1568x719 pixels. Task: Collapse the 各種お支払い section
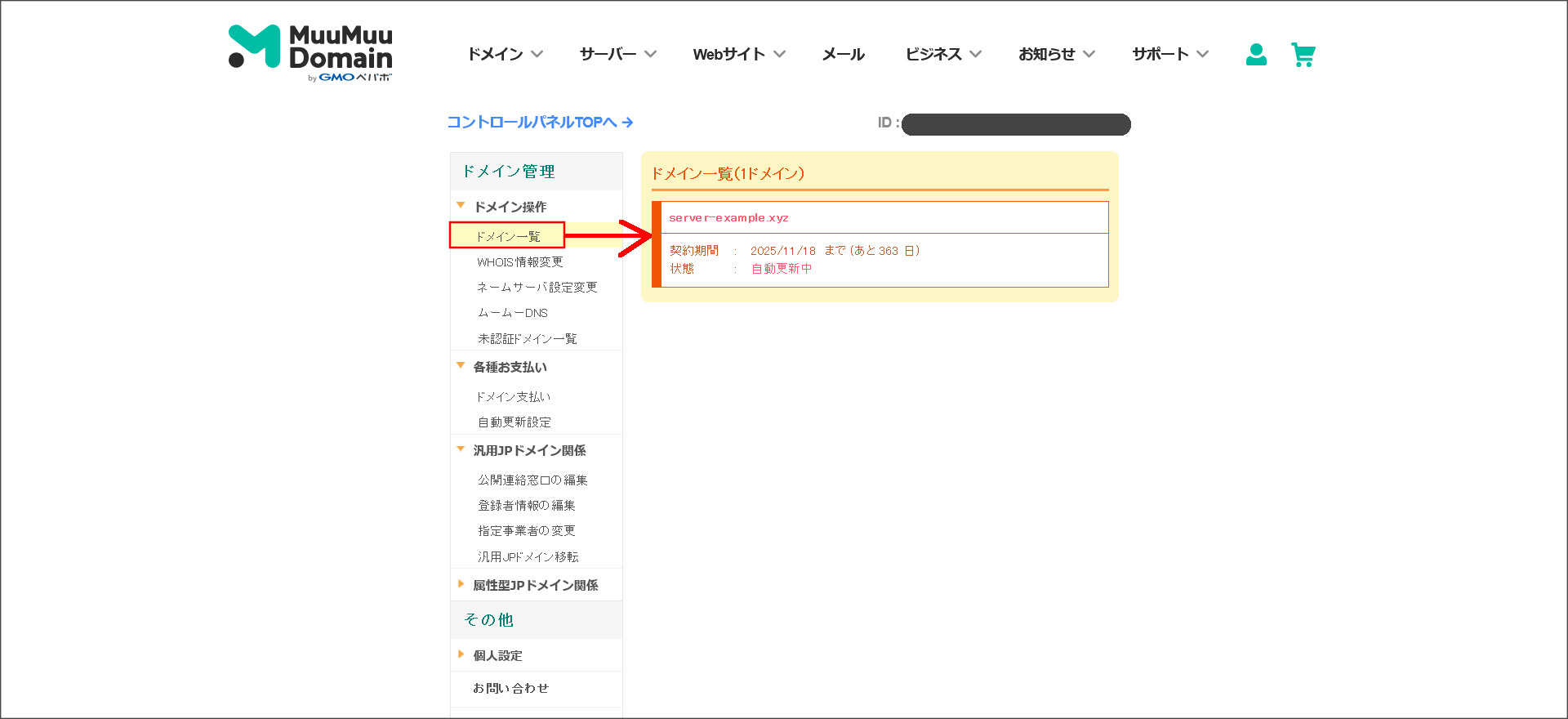tap(510, 367)
